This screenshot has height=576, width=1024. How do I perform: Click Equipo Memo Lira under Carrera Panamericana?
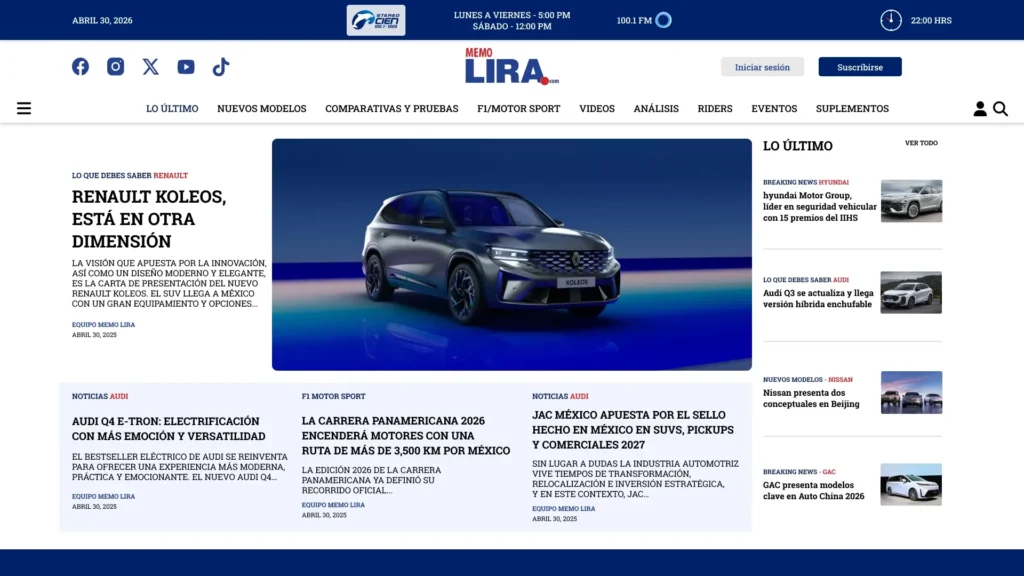click(333, 505)
